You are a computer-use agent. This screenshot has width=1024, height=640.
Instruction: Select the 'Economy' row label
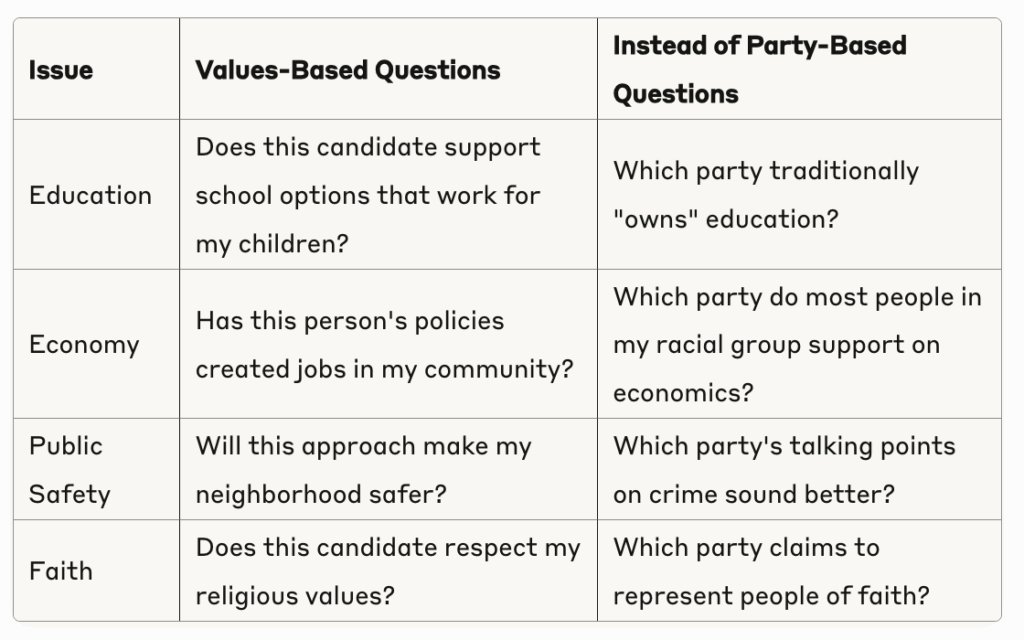tap(84, 344)
